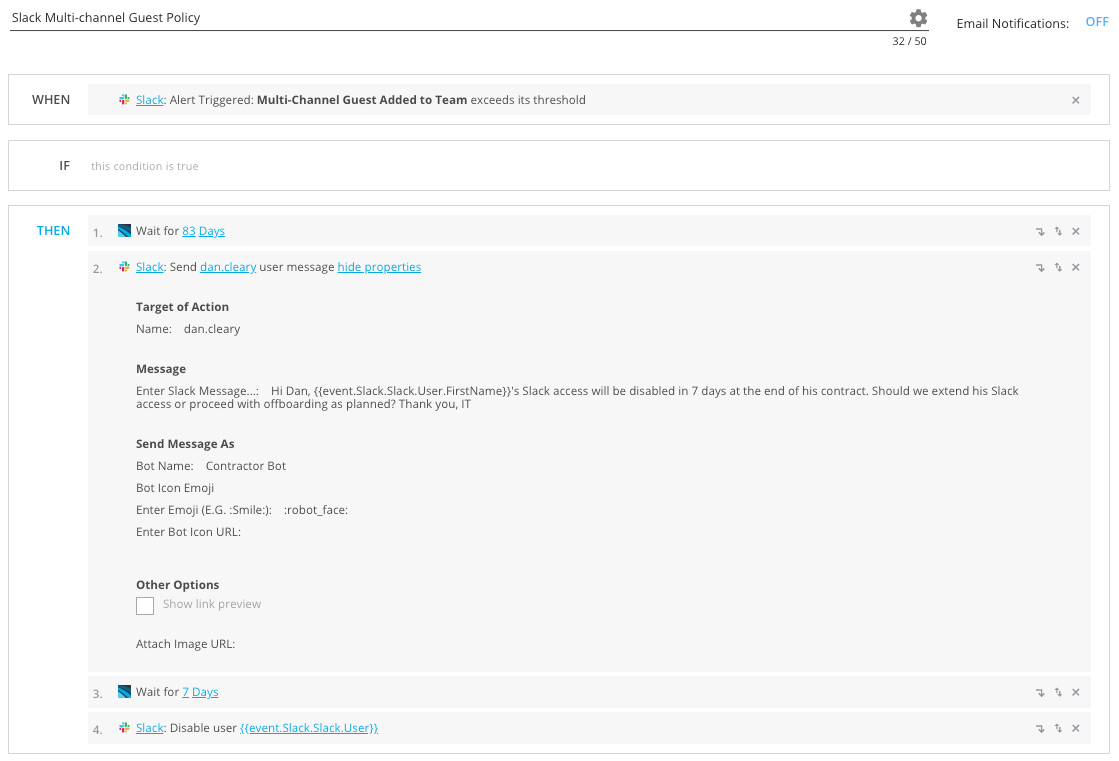Click the dan.cleary recipient link
Screen dimensions: 1119x761
(x=228, y=267)
